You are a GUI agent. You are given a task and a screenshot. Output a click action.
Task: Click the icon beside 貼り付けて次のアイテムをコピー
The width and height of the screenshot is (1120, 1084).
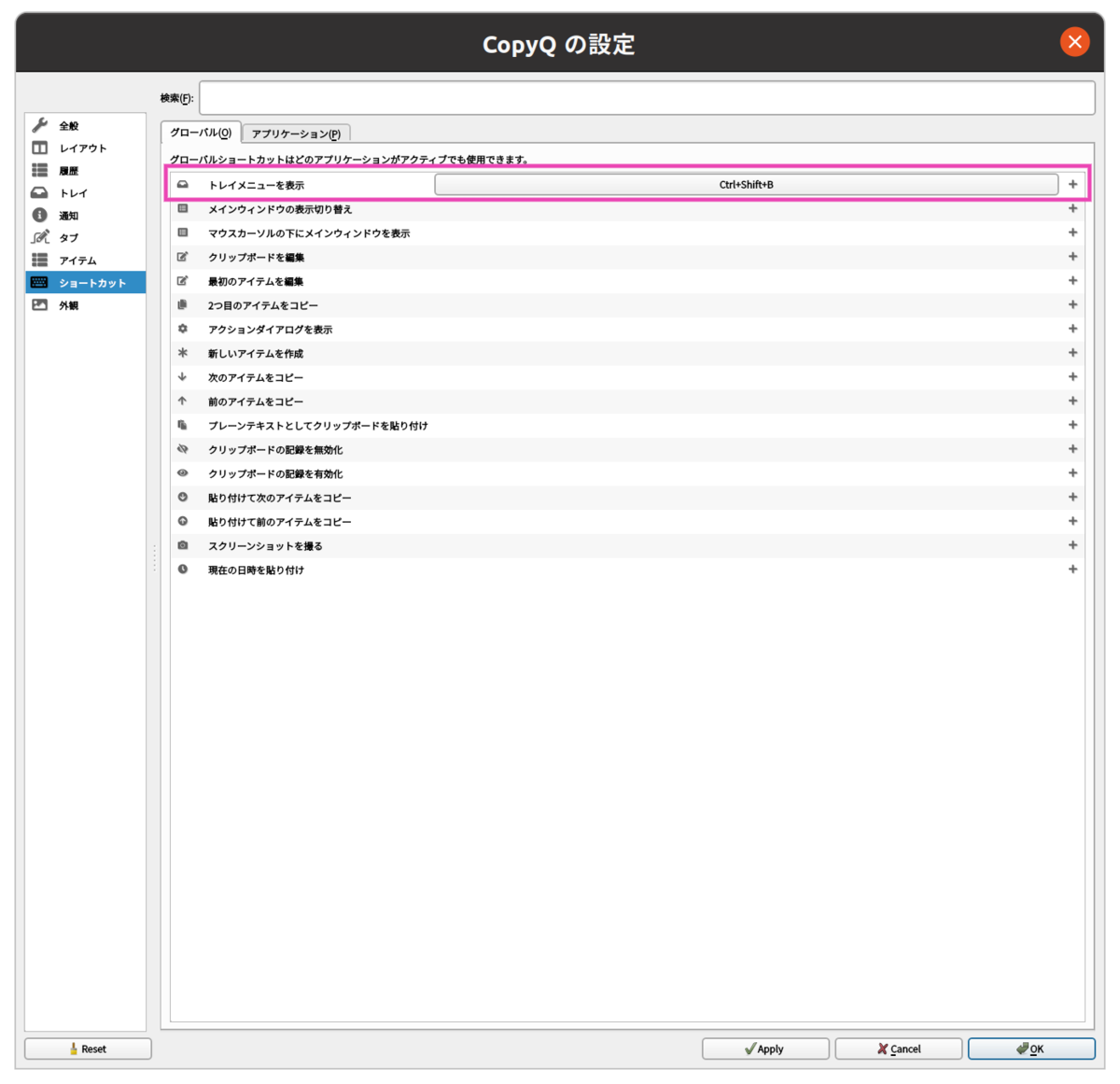point(183,498)
